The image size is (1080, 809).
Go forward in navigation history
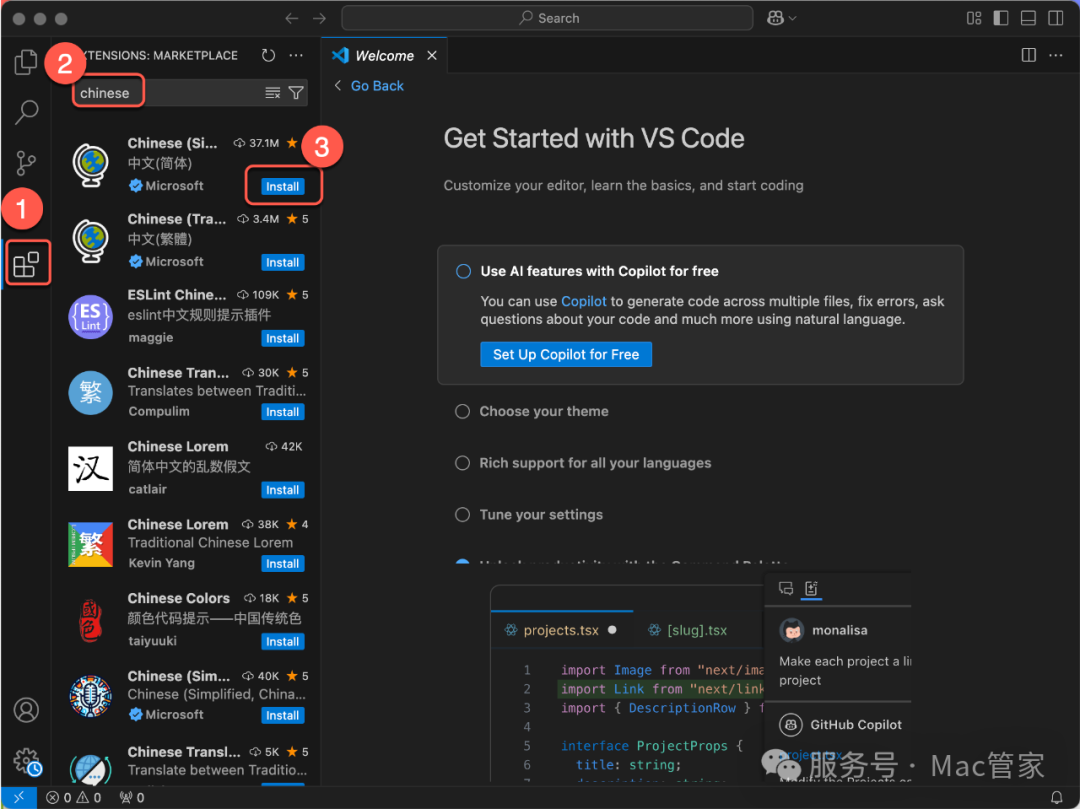(x=320, y=19)
